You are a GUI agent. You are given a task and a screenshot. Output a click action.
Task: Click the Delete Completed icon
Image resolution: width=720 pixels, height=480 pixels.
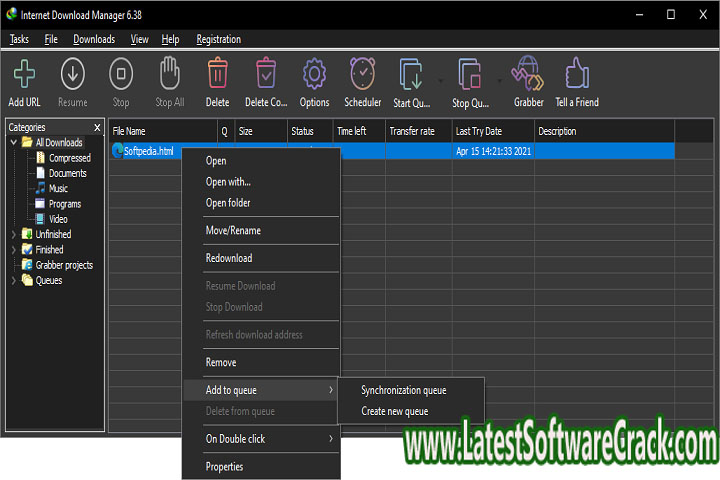[x=266, y=73]
